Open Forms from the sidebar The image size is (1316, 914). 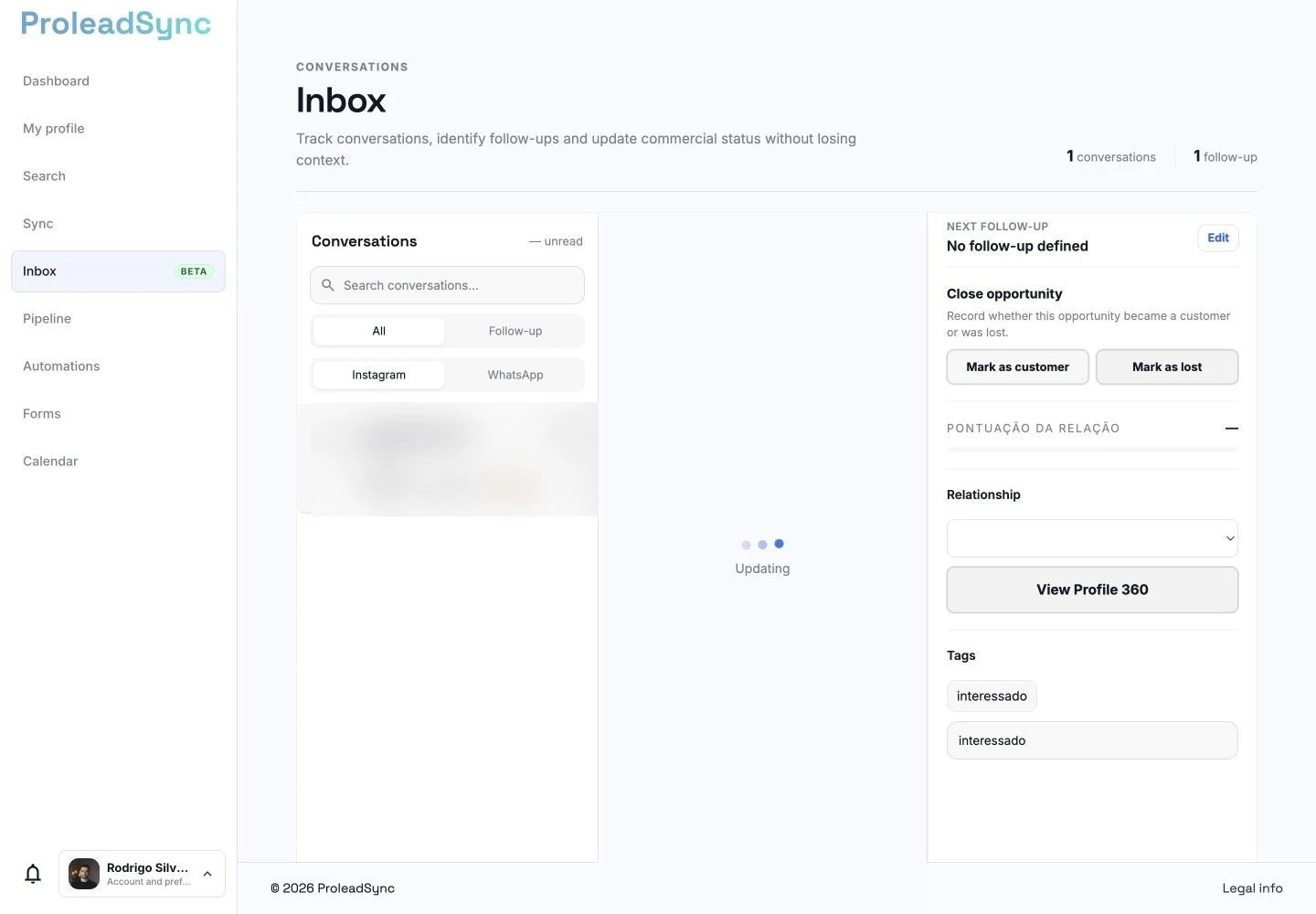point(41,414)
